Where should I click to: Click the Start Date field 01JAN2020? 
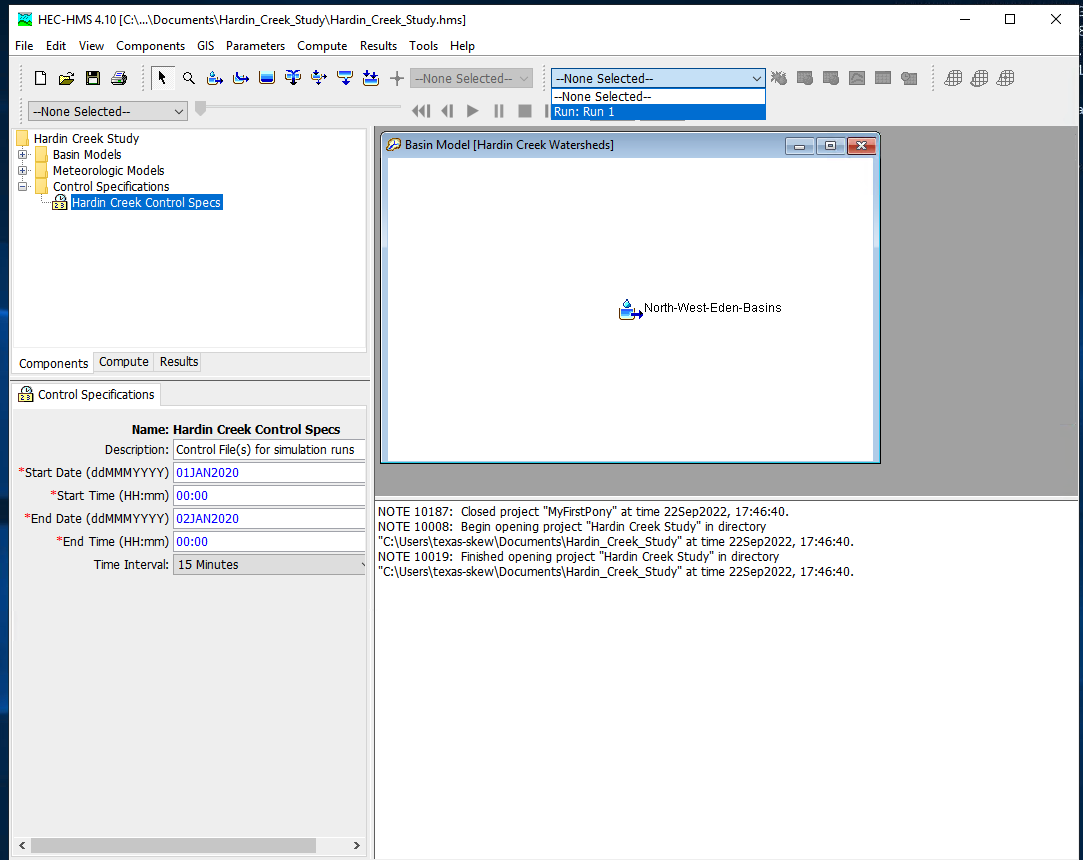coord(269,472)
